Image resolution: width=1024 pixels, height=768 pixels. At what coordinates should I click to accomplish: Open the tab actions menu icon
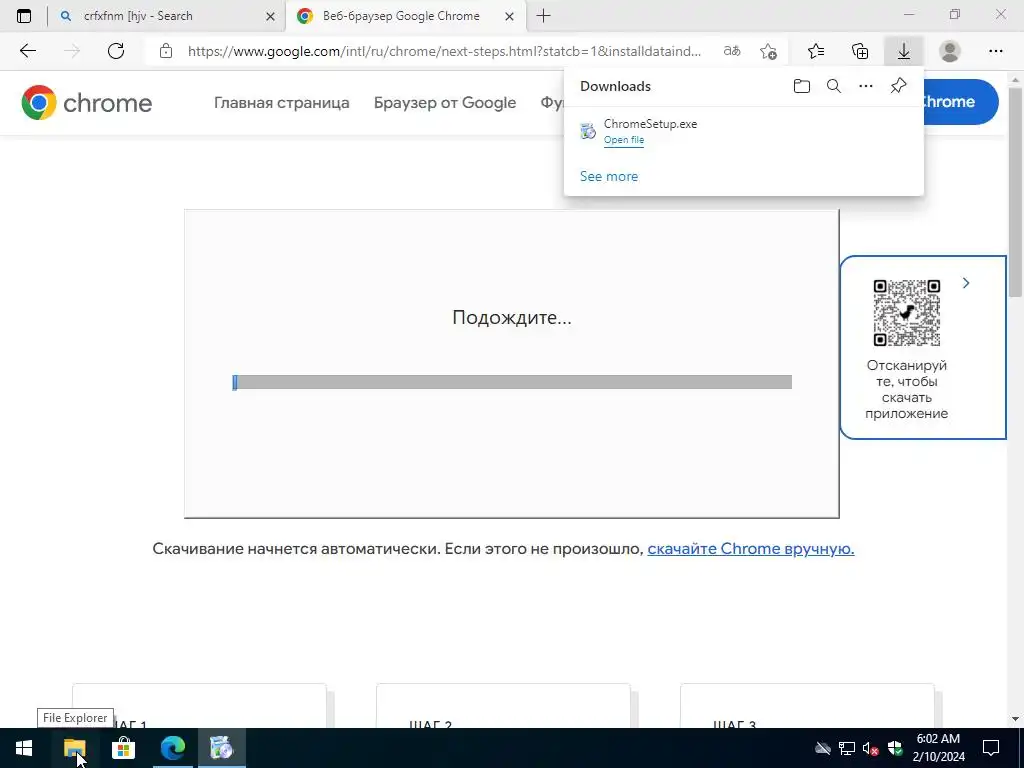pyautogui.click(x=24, y=16)
